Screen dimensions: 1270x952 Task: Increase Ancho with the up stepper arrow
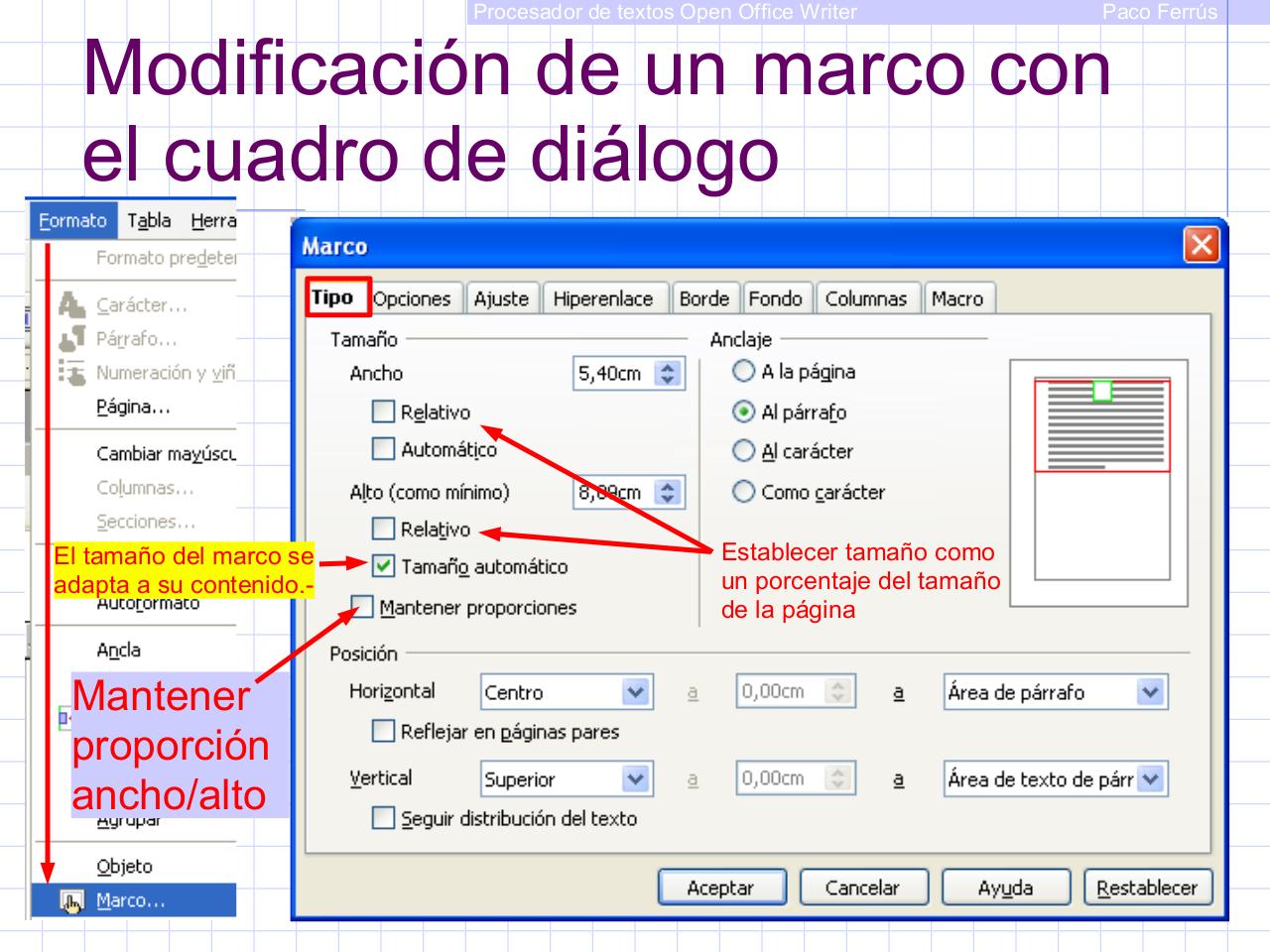[x=666, y=368]
